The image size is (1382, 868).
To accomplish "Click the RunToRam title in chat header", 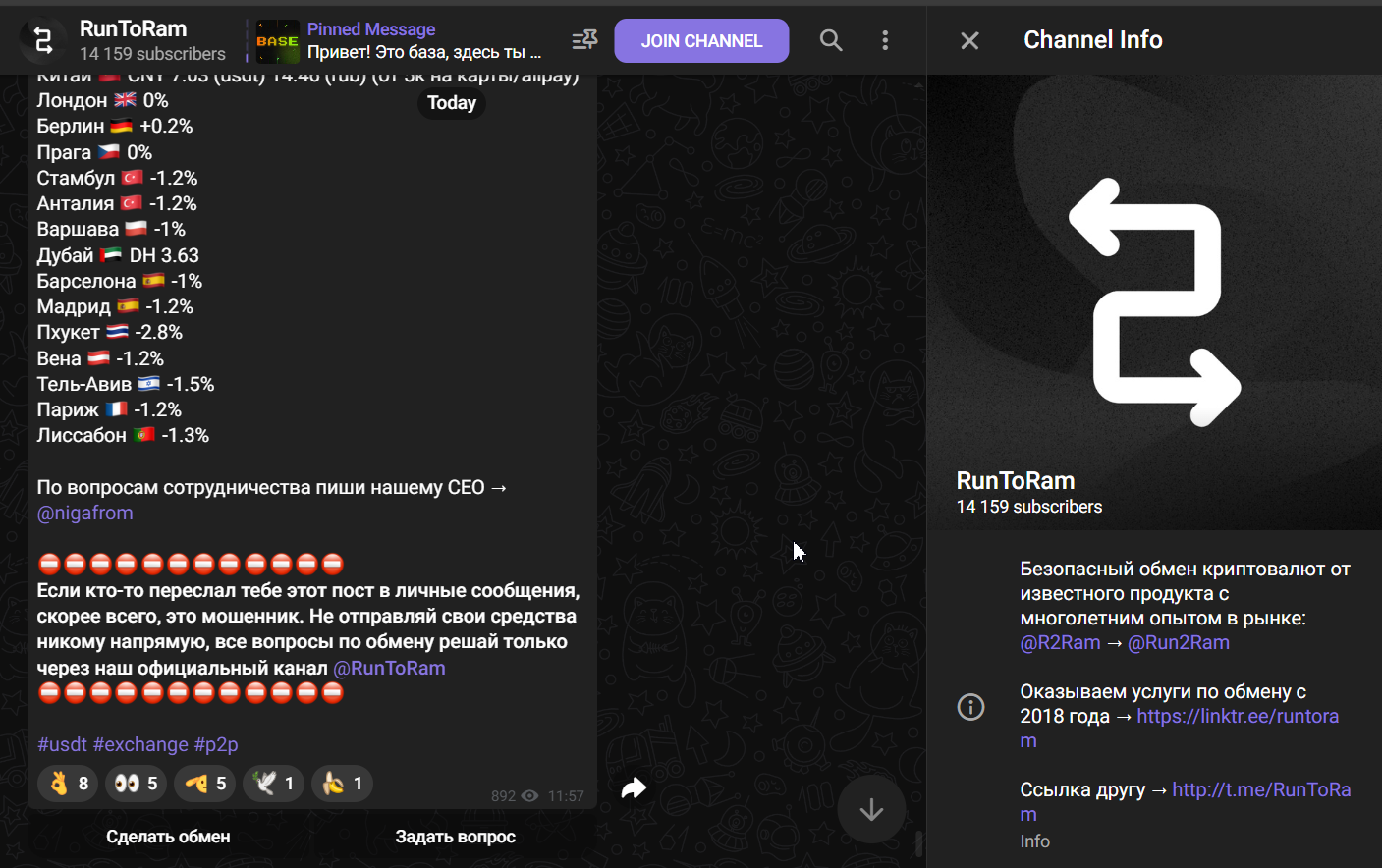I will coord(134,28).
